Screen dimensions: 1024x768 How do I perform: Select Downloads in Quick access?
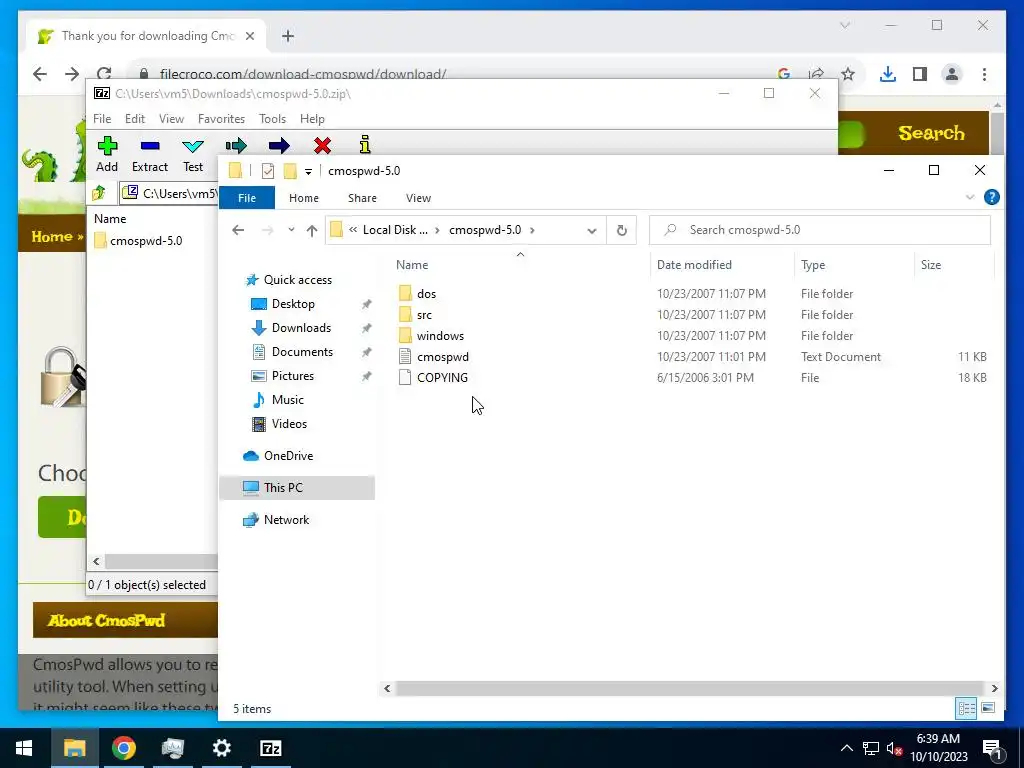click(301, 328)
